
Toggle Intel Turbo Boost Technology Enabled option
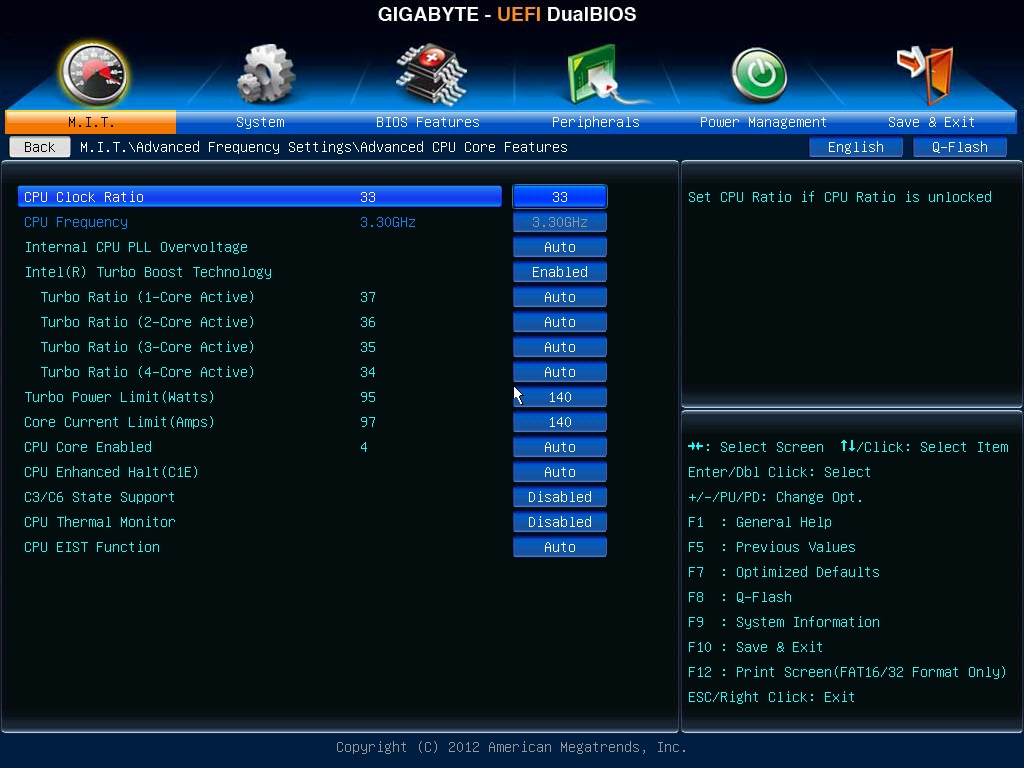click(x=560, y=272)
